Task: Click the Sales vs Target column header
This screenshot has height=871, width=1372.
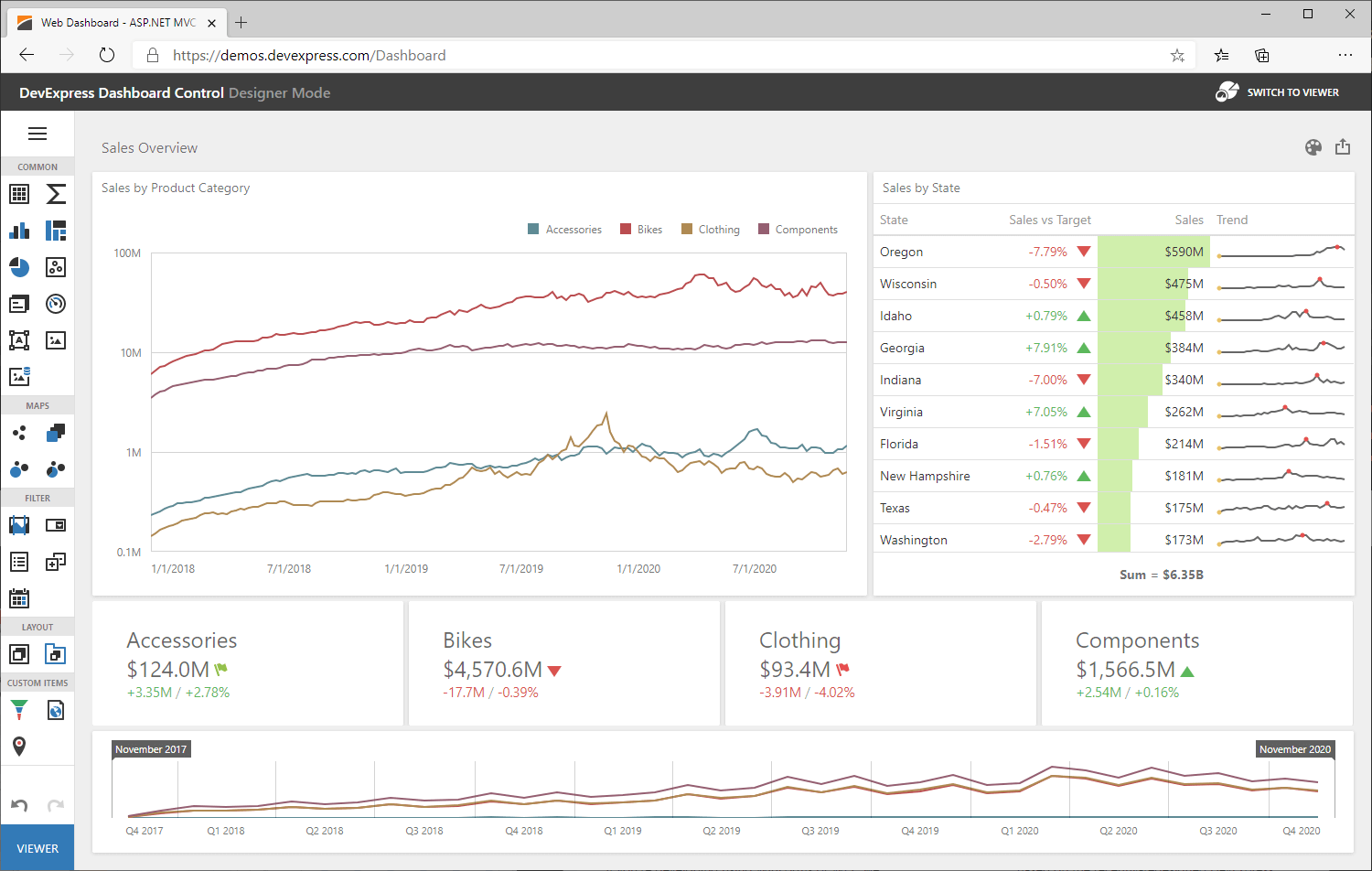Action: [1049, 220]
